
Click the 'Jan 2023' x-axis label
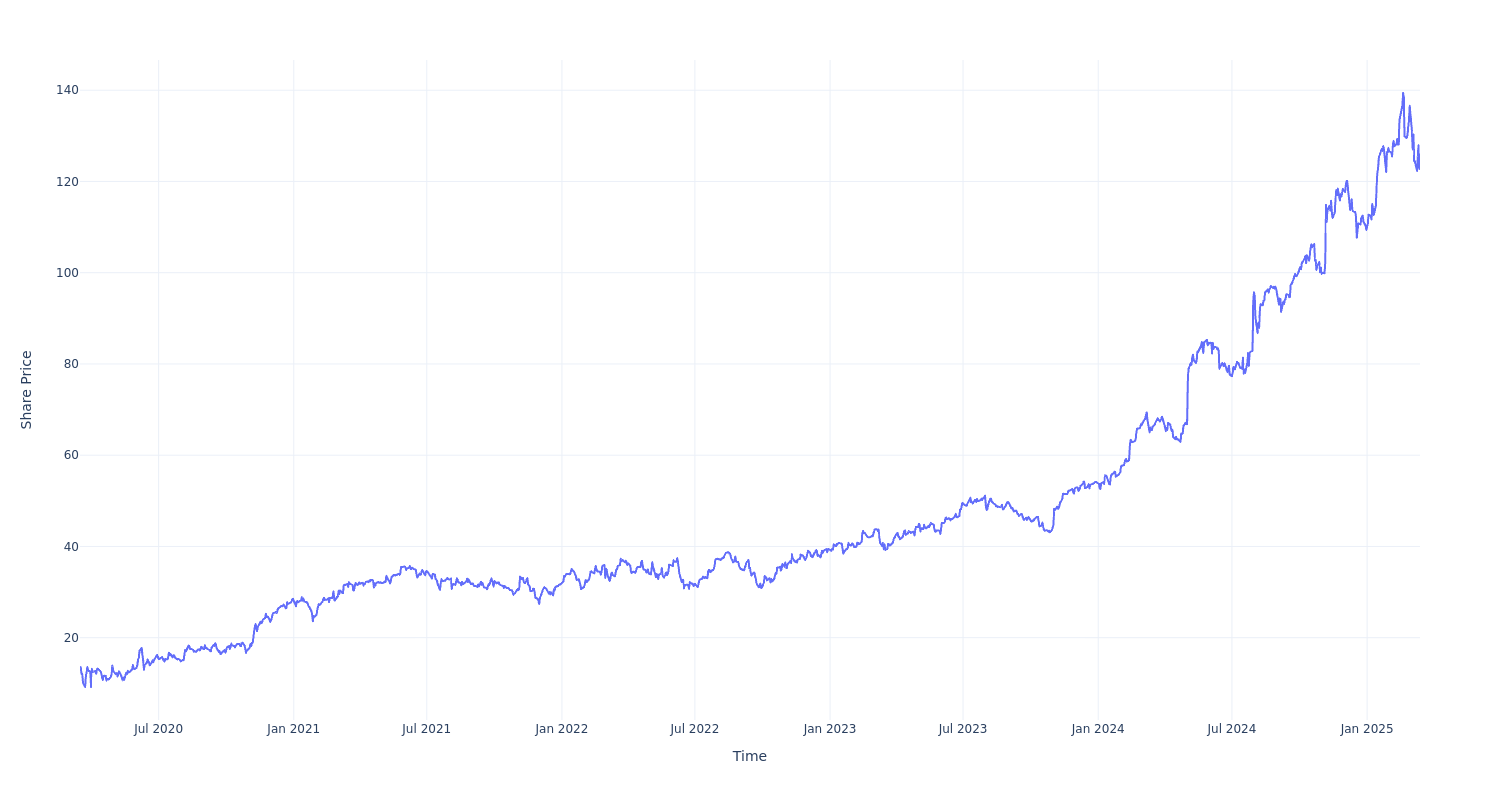pyautogui.click(x=830, y=729)
